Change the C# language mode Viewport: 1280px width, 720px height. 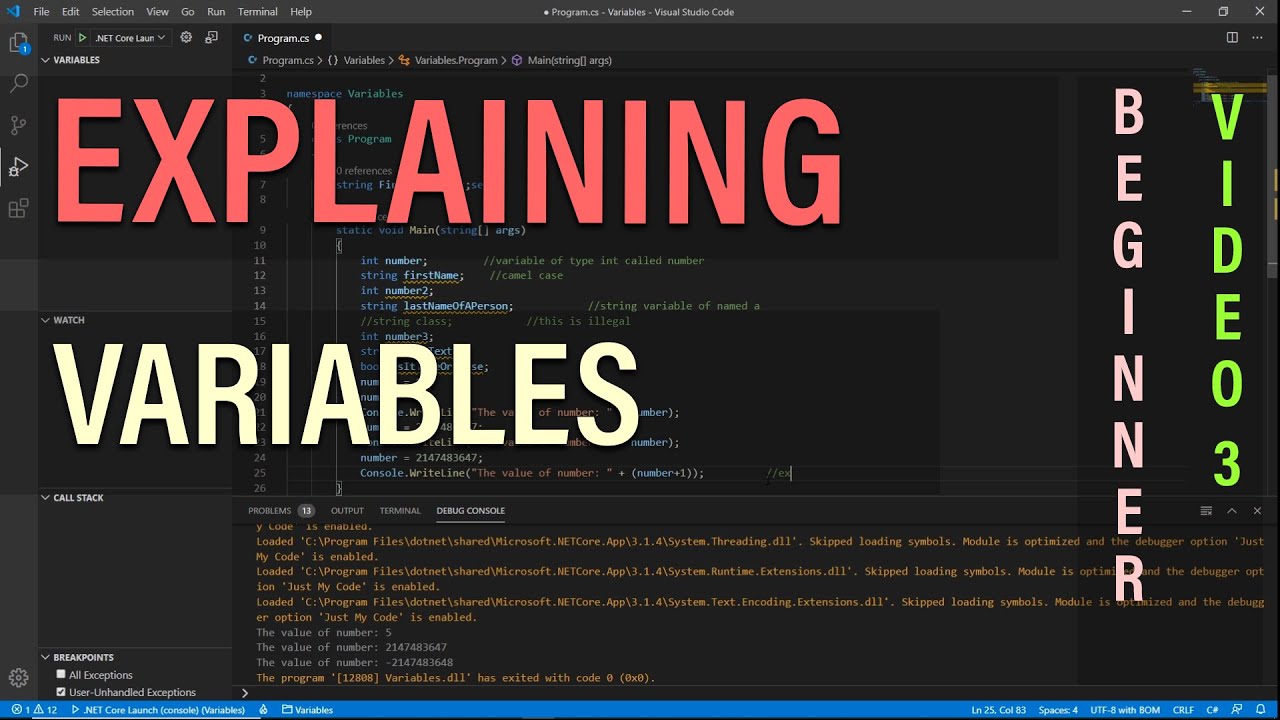[x=1213, y=710]
